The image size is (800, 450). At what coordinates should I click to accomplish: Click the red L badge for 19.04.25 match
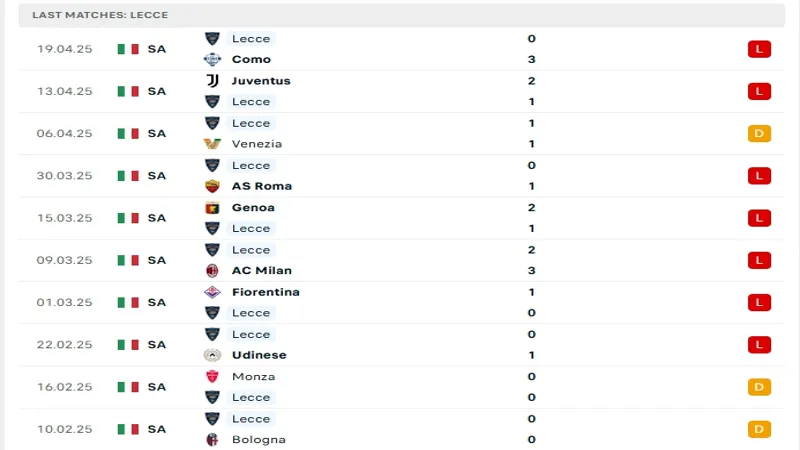click(x=759, y=49)
